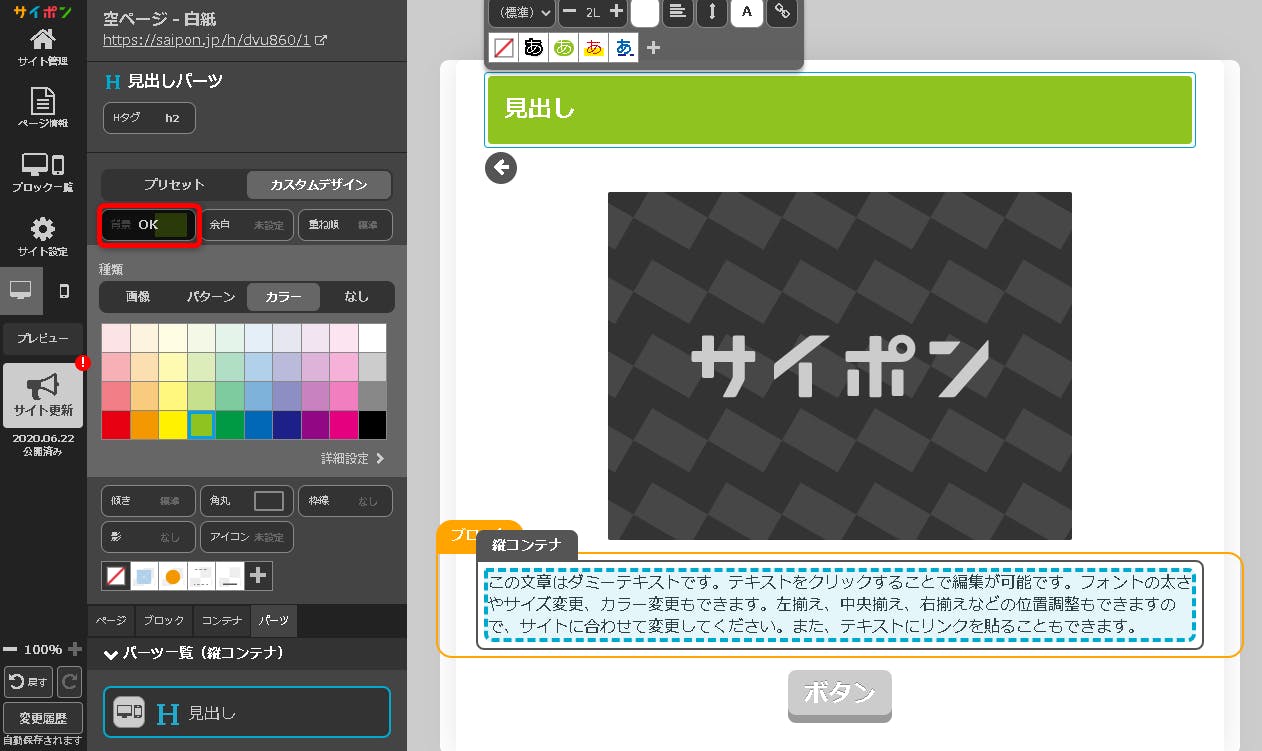Pick the bright yellow color swatch
Image resolution: width=1262 pixels, height=751 pixels.
click(172, 425)
